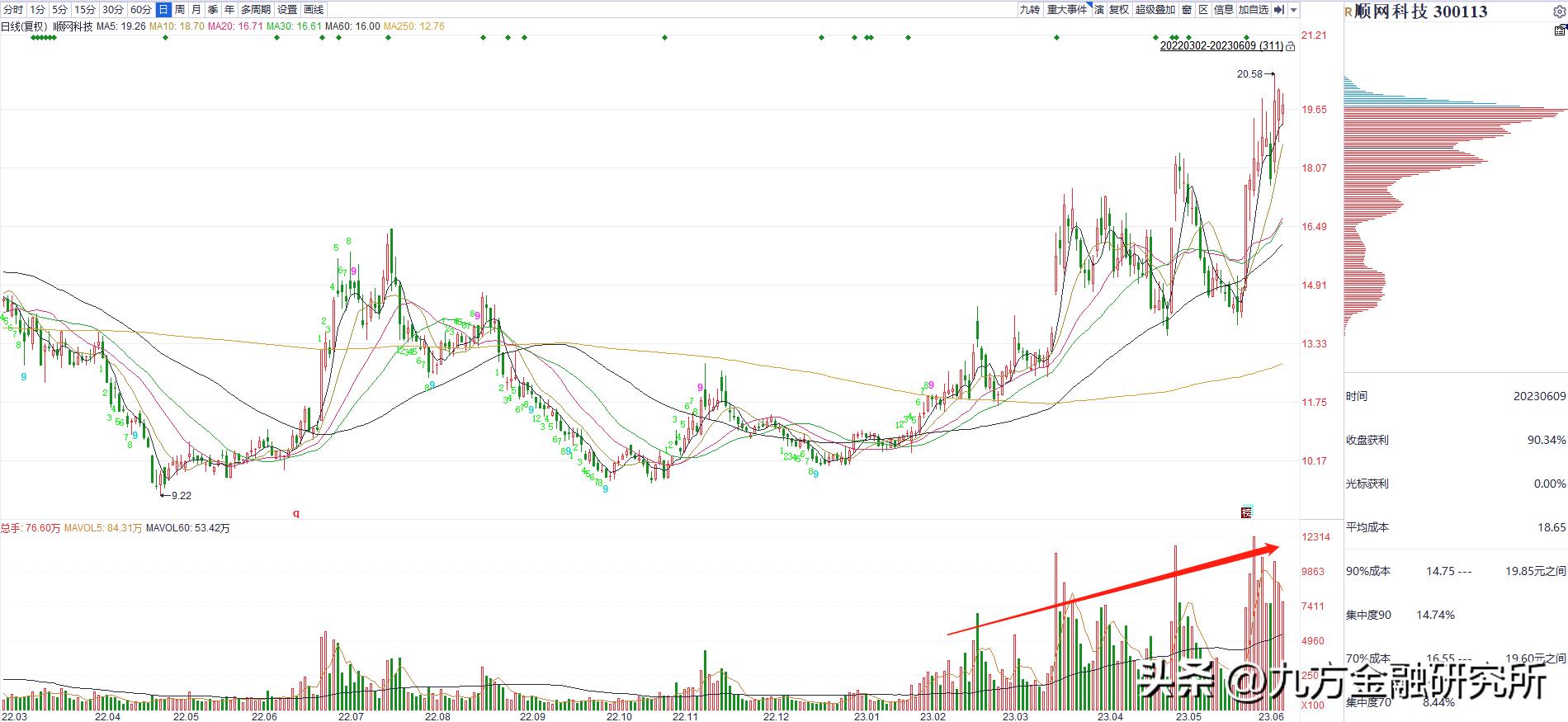Open 超级叠加 super overlay
The image size is (1568, 722).
tap(1155, 10)
